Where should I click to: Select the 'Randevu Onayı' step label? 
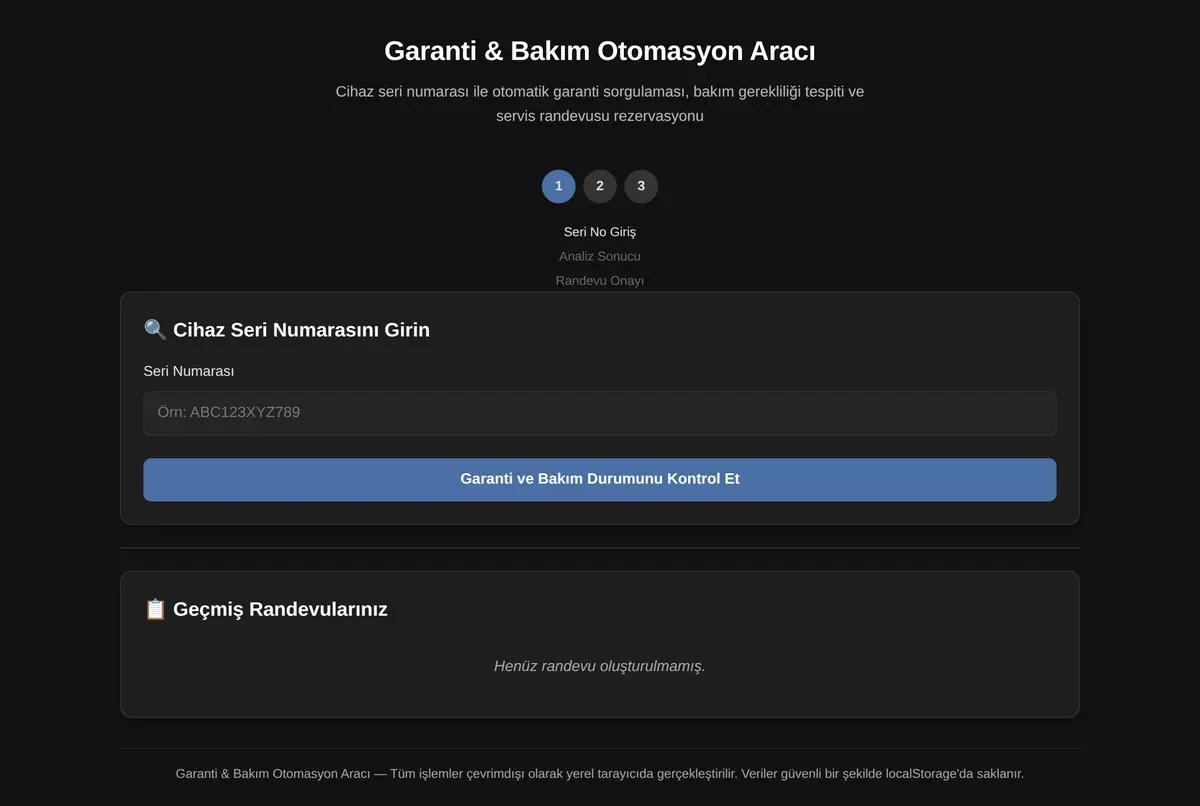pyautogui.click(x=600, y=281)
